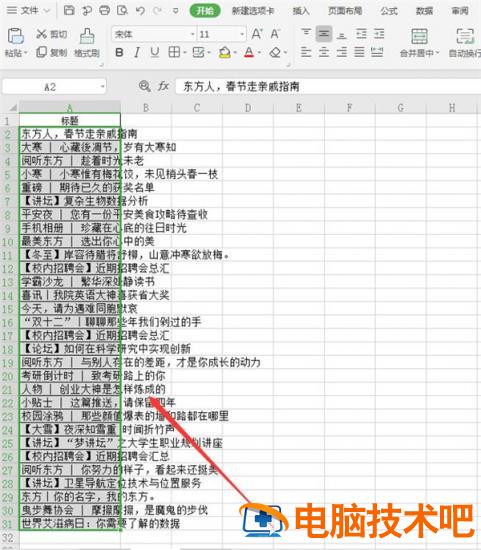Click the Format Painter brush icon
481x550 pixels.
tap(87, 36)
